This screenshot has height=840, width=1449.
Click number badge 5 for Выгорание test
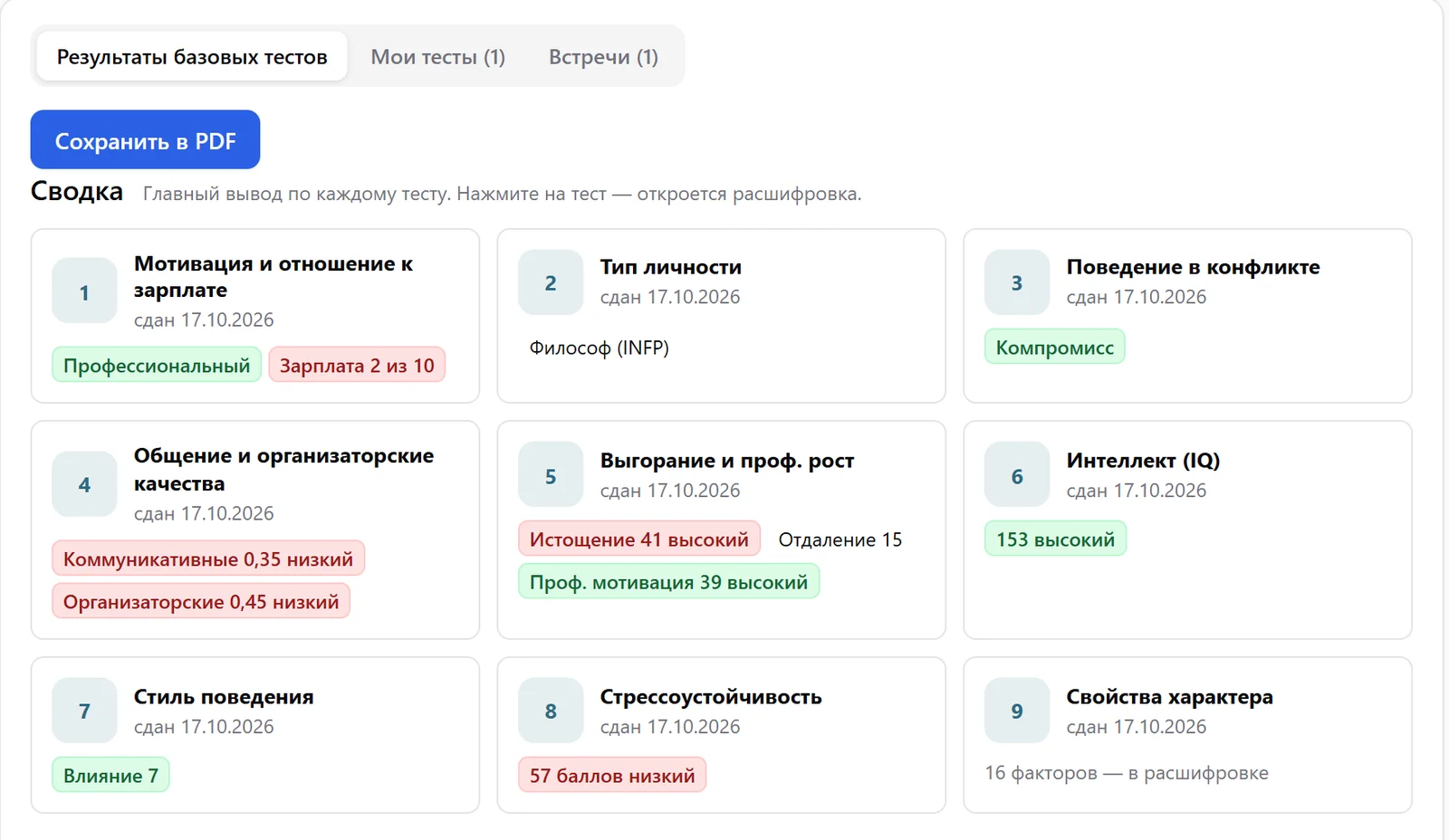tap(551, 475)
